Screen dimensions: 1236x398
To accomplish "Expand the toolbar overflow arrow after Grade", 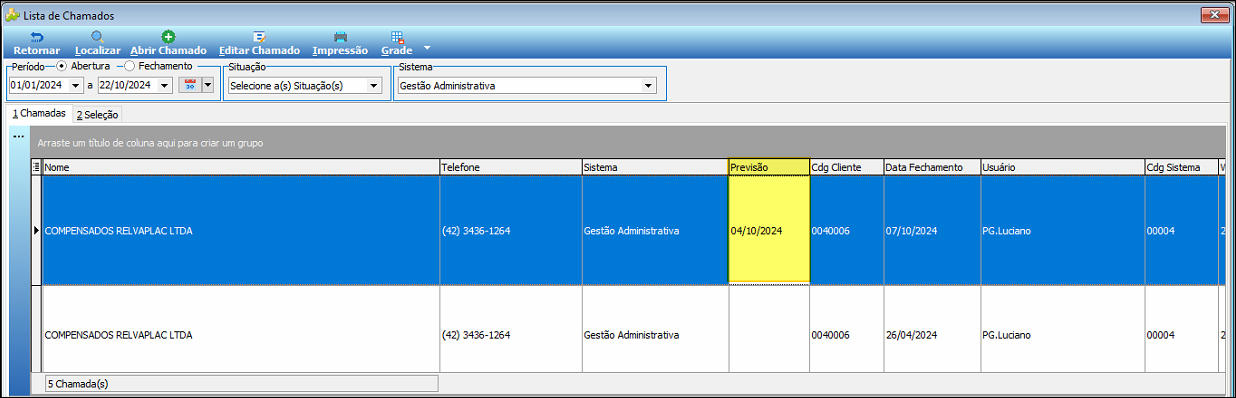I will pos(427,47).
